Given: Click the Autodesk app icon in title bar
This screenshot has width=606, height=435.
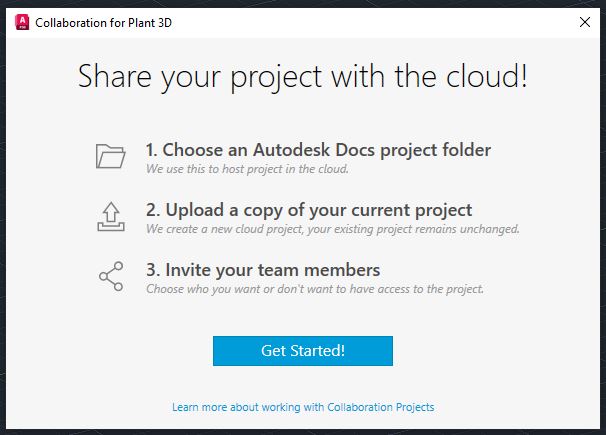Looking at the screenshot, I should [20, 20].
